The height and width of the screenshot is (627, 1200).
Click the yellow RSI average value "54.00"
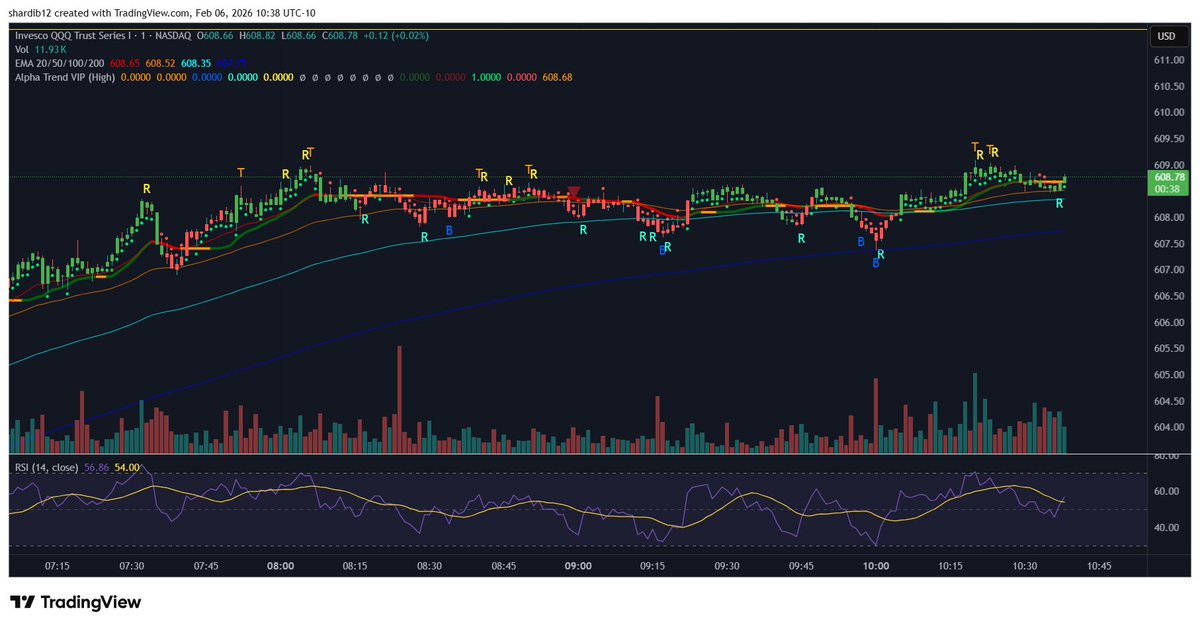(x=127, y=467)
